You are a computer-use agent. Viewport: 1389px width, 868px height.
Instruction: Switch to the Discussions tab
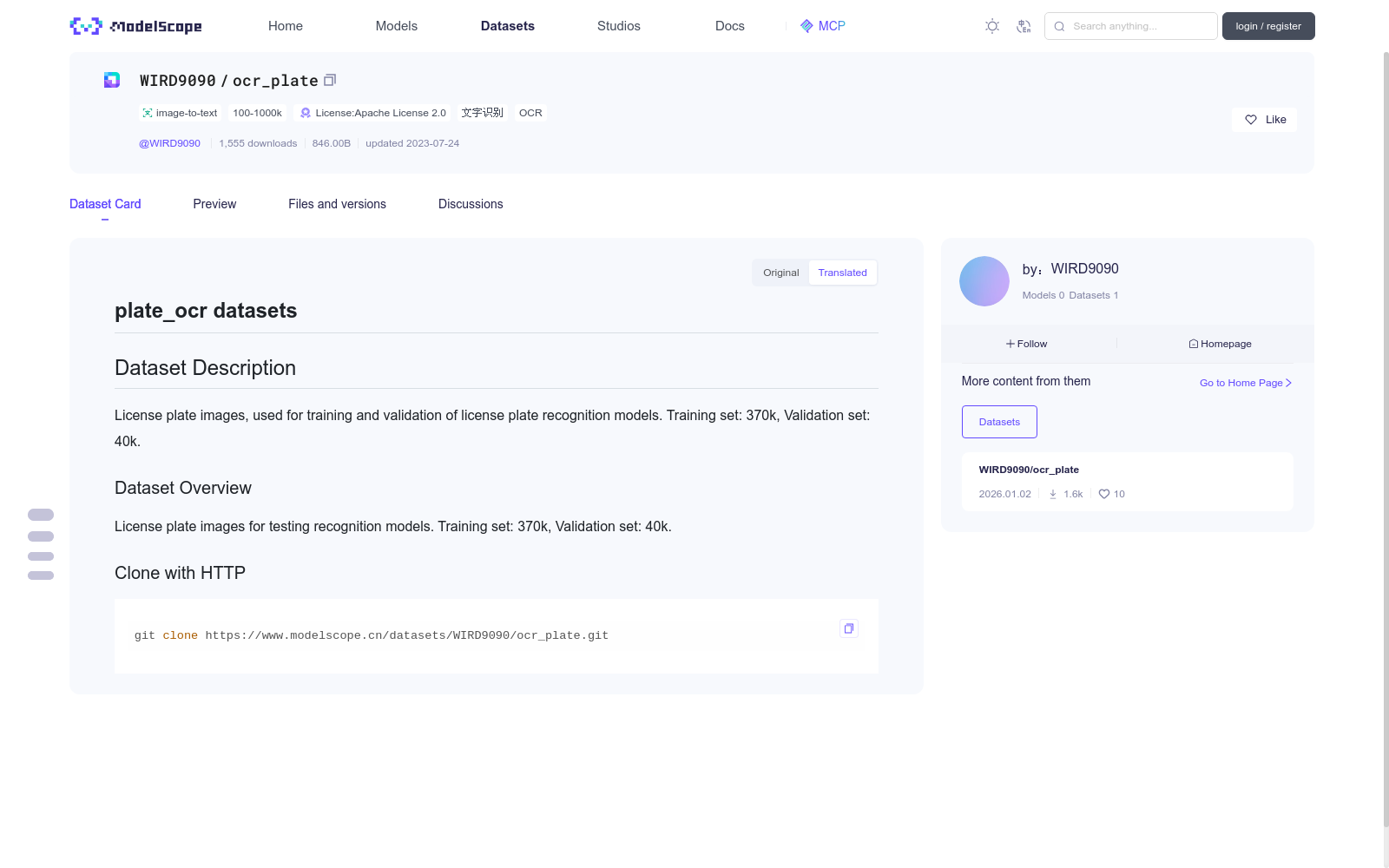471,204
